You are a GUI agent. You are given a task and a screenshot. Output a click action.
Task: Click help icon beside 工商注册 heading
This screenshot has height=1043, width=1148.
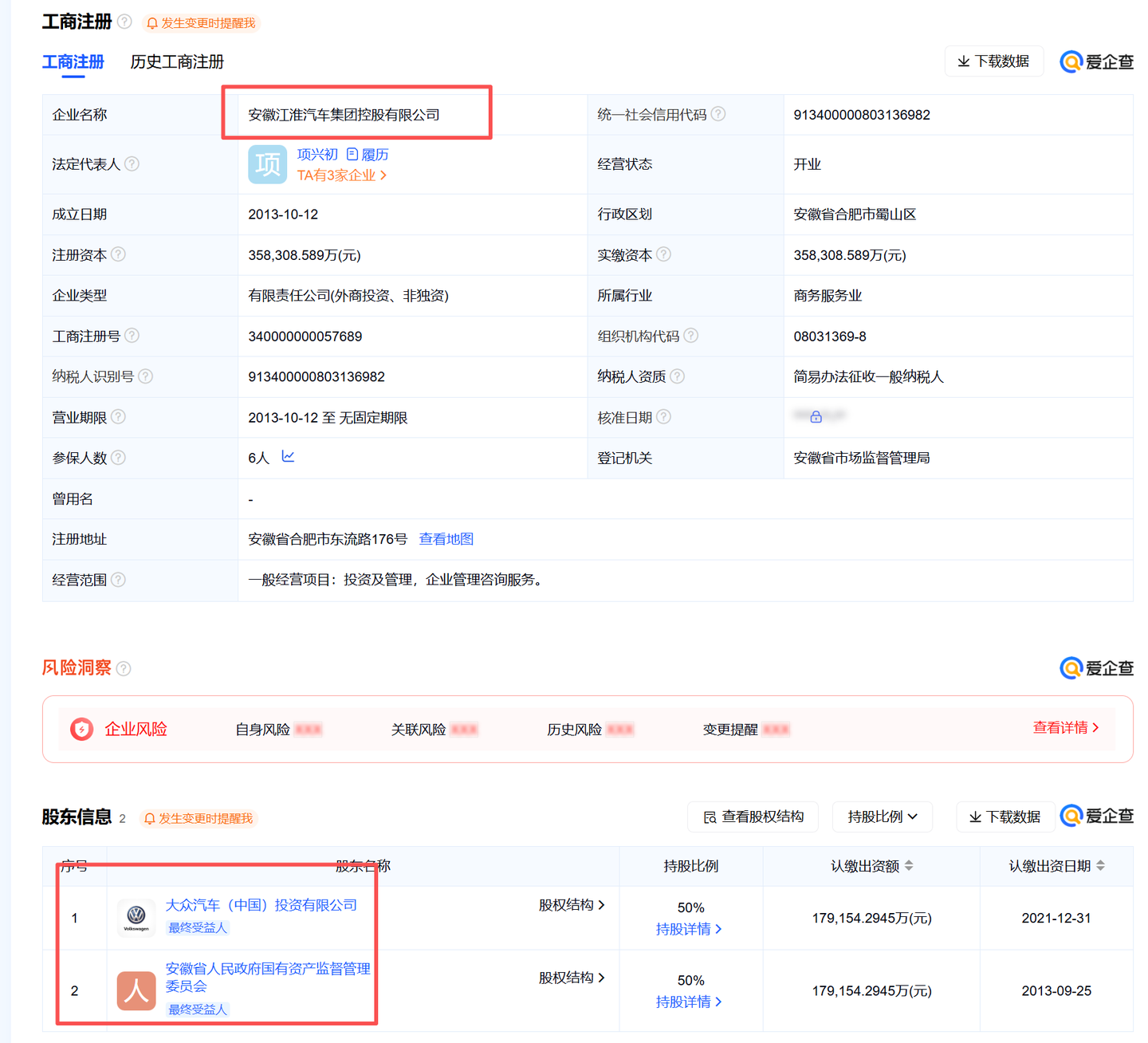[124, 22]
